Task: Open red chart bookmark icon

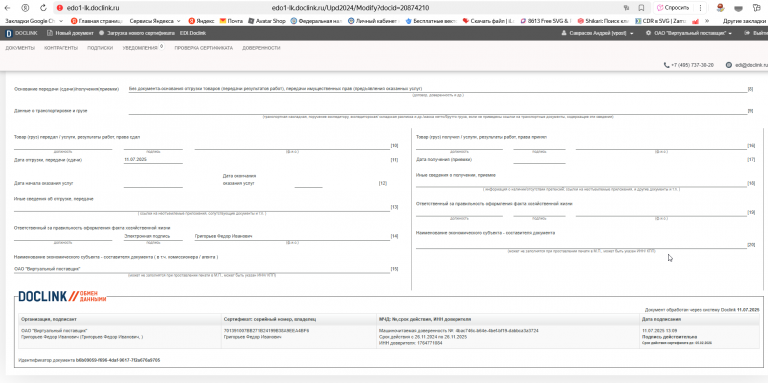Action: (x=695, y=21)
